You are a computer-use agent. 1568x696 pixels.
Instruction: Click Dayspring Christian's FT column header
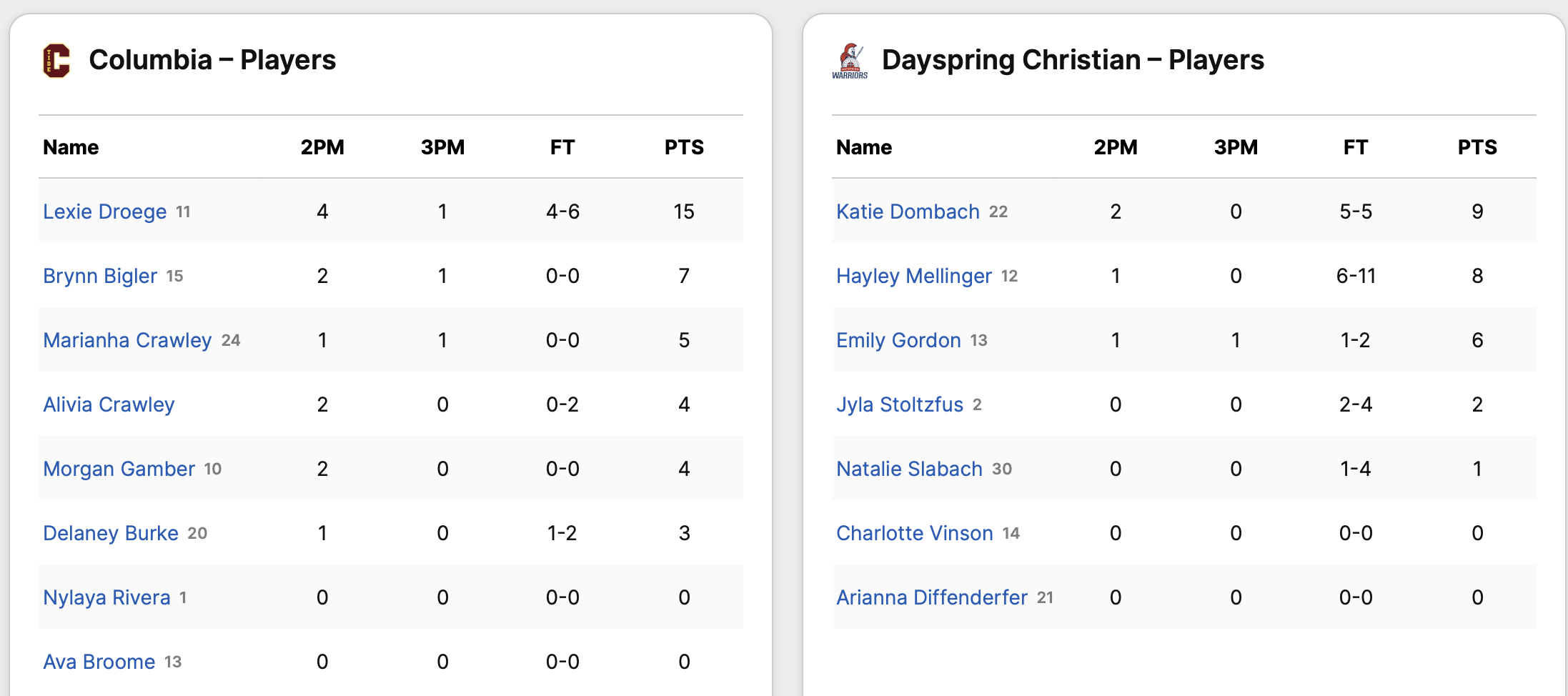tap(1356, 147)
